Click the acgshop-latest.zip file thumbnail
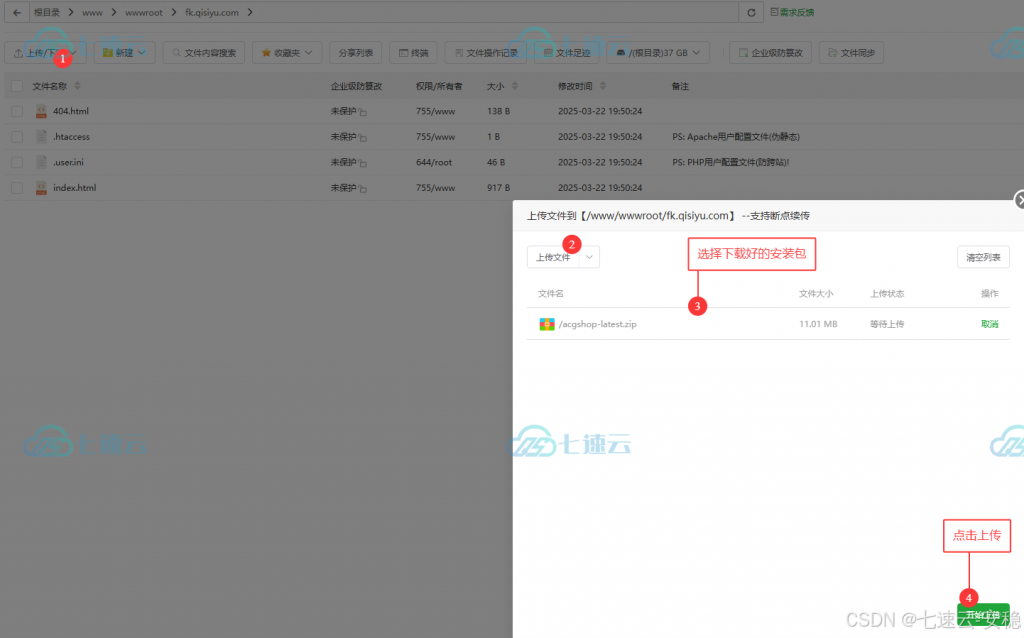Viewport: 1024px width, 638px height. (x=547, y=323)
